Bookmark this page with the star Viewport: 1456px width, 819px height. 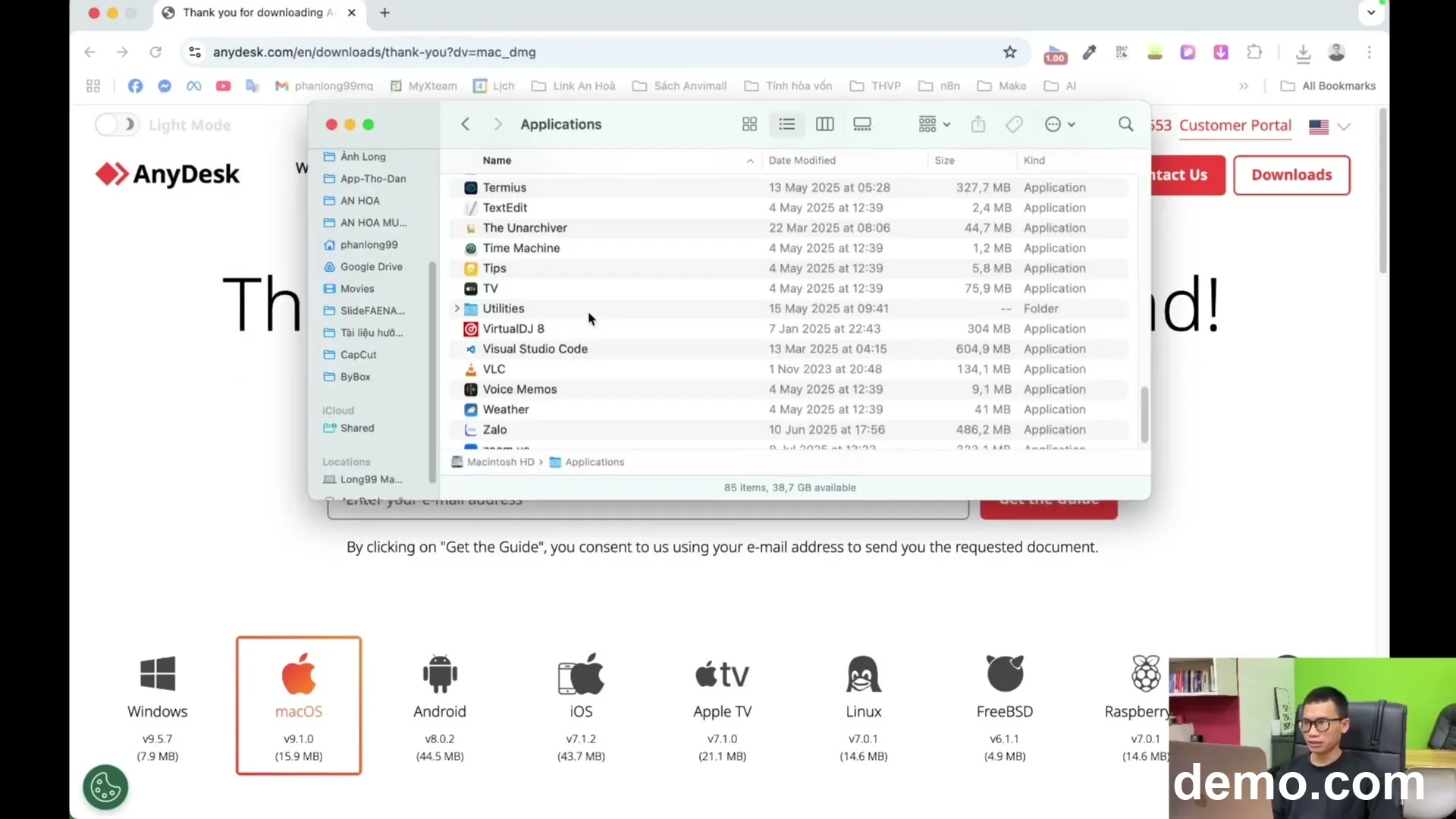[x=1009, y=52]
